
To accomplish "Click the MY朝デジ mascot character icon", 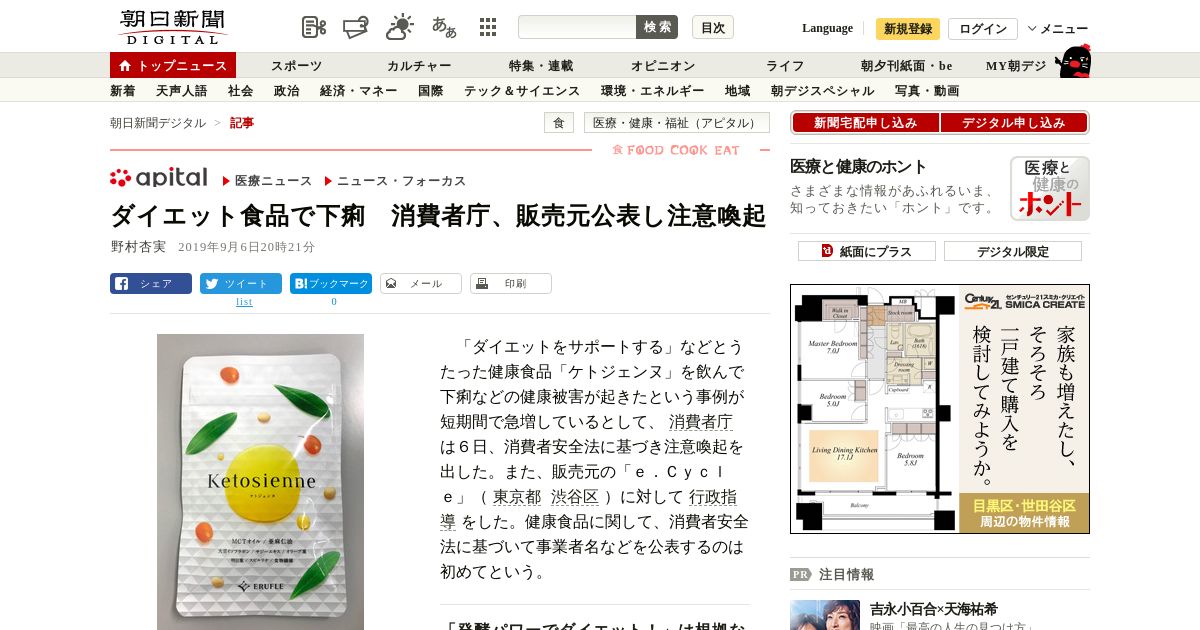I will tap(1073, 62).
